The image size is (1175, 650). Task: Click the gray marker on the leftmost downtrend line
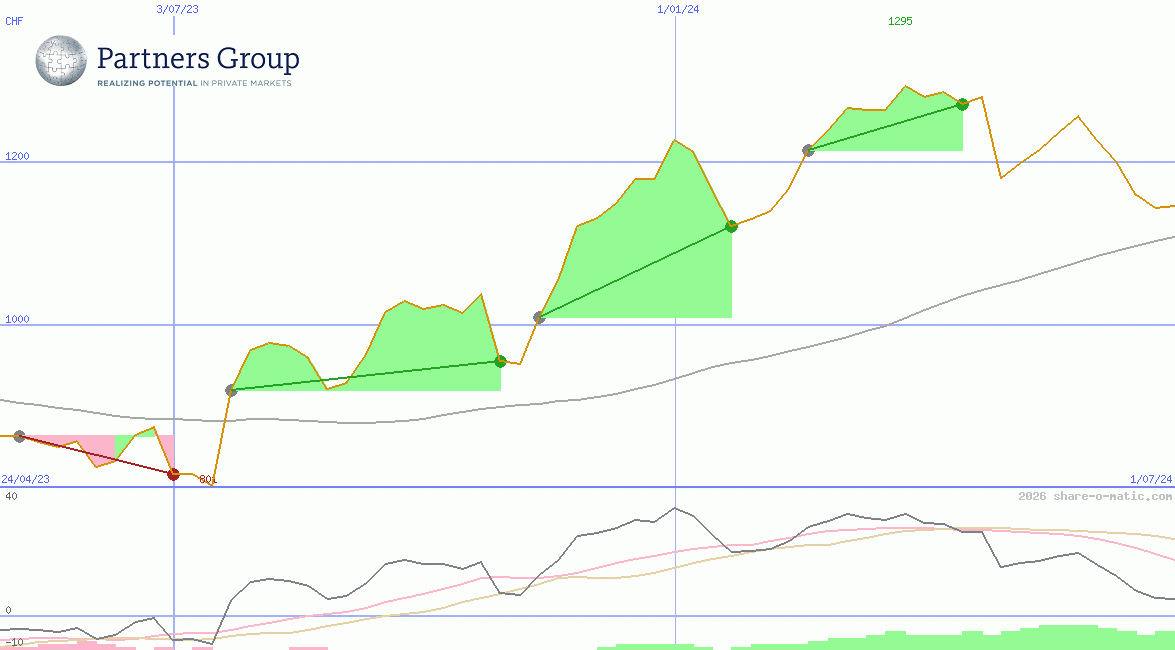(17, 435)
